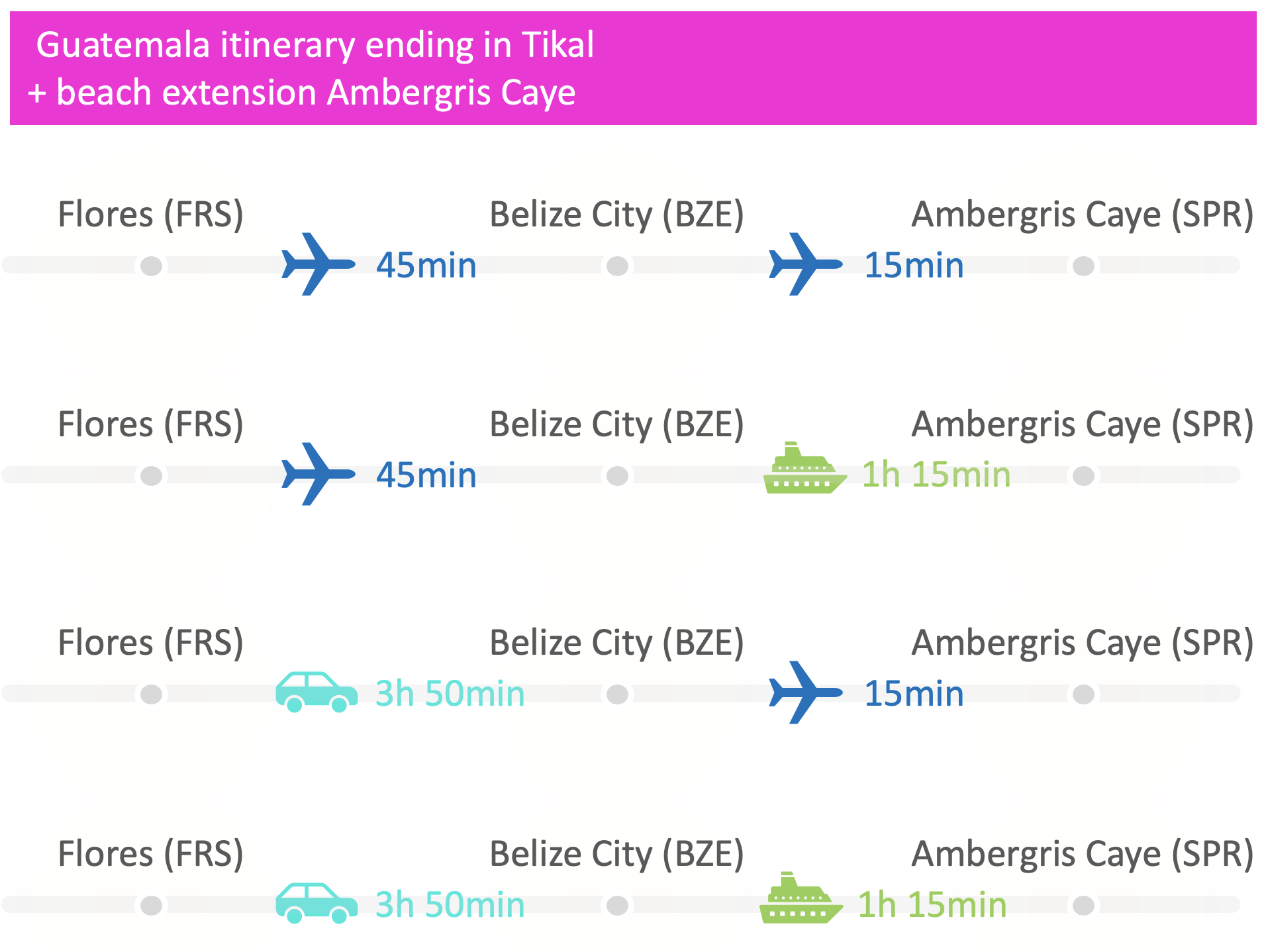The image size is (1266, 952).
Task: Select the first row Belize City stop dot
Action: click(x=618, y=266)
